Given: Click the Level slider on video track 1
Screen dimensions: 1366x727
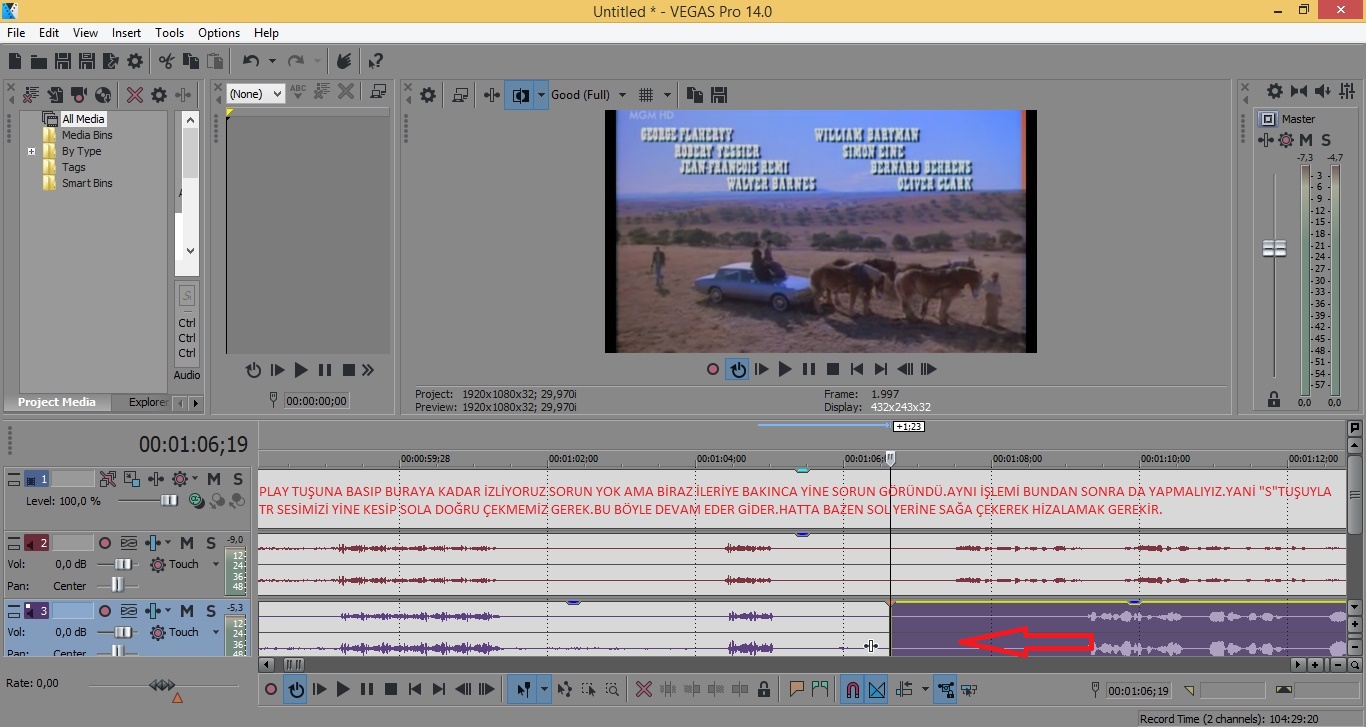Looking at the screenshot, I should tap(169, 501).
